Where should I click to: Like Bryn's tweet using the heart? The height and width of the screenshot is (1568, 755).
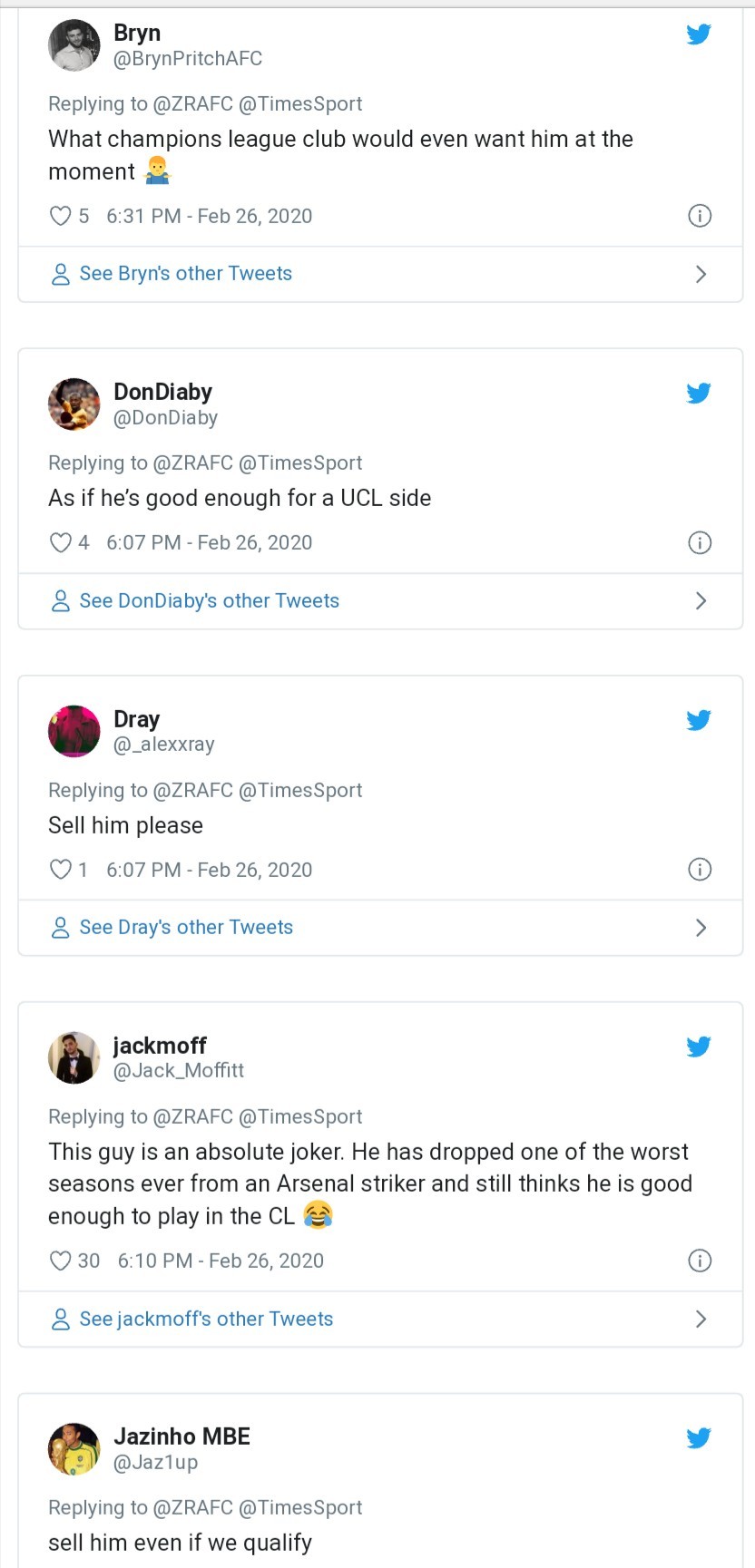60,216
